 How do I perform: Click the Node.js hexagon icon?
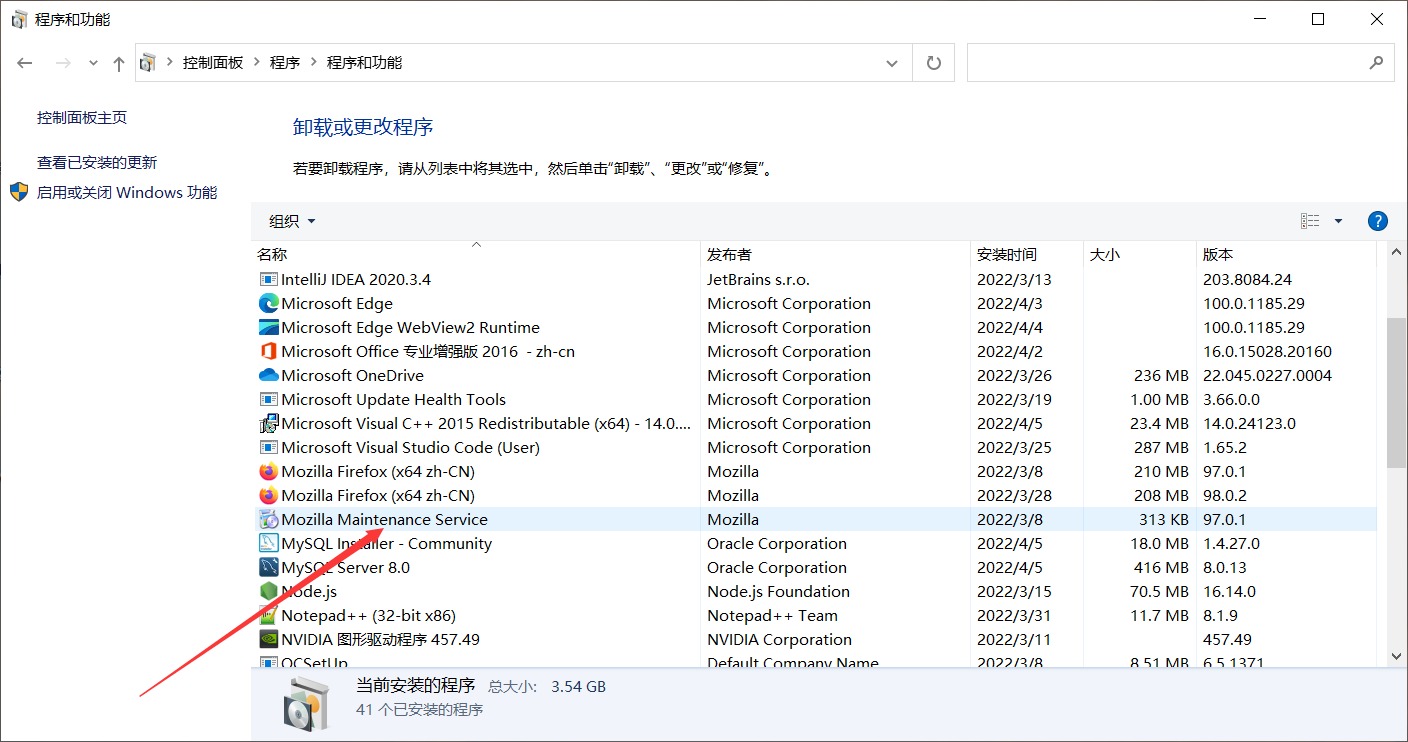coord(268,592)
